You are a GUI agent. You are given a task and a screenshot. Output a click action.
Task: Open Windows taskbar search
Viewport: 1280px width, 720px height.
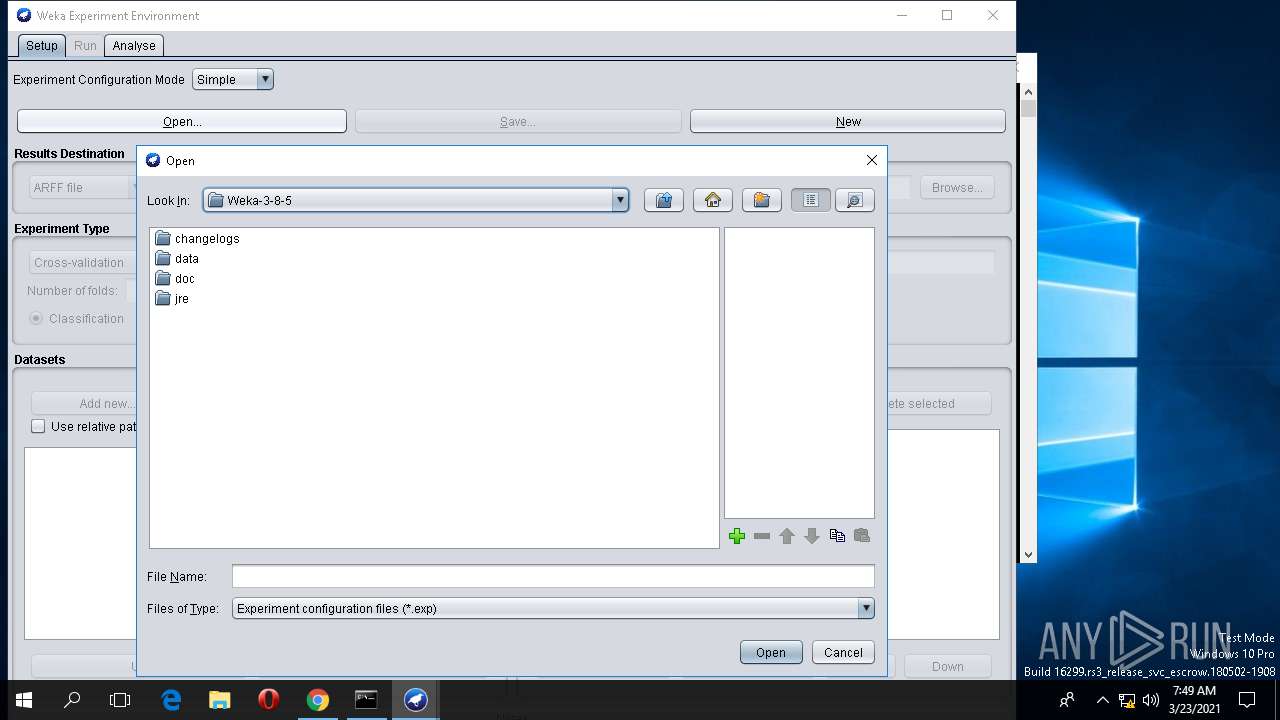pos(72,700)
